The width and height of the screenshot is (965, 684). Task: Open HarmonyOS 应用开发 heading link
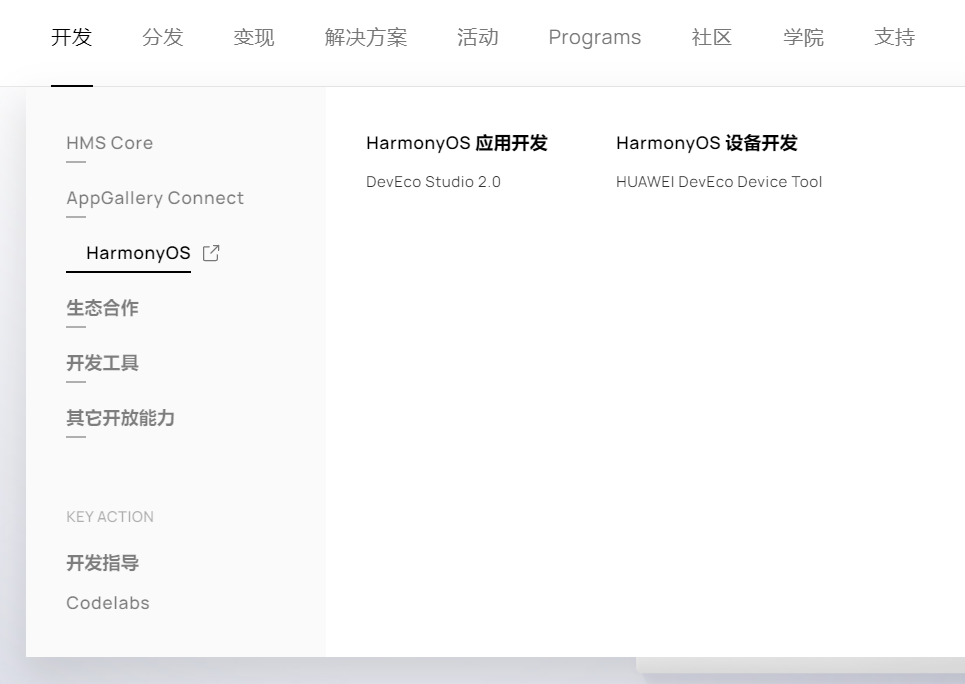pyautogui.click(x=457, y=143)
